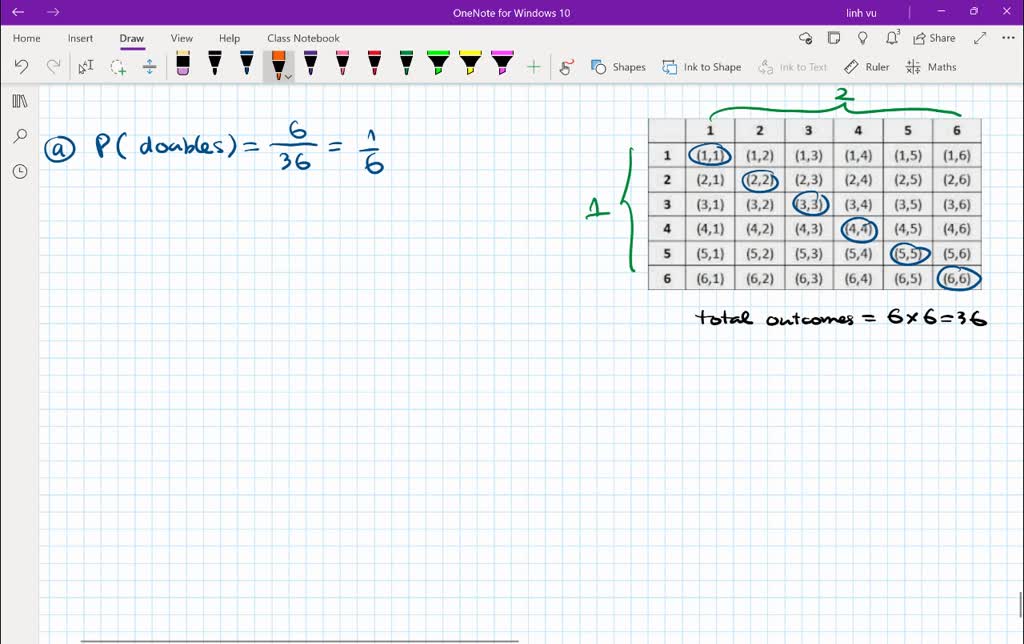
Task: Click the Undo arrow
Action: (x=20, y=66)
